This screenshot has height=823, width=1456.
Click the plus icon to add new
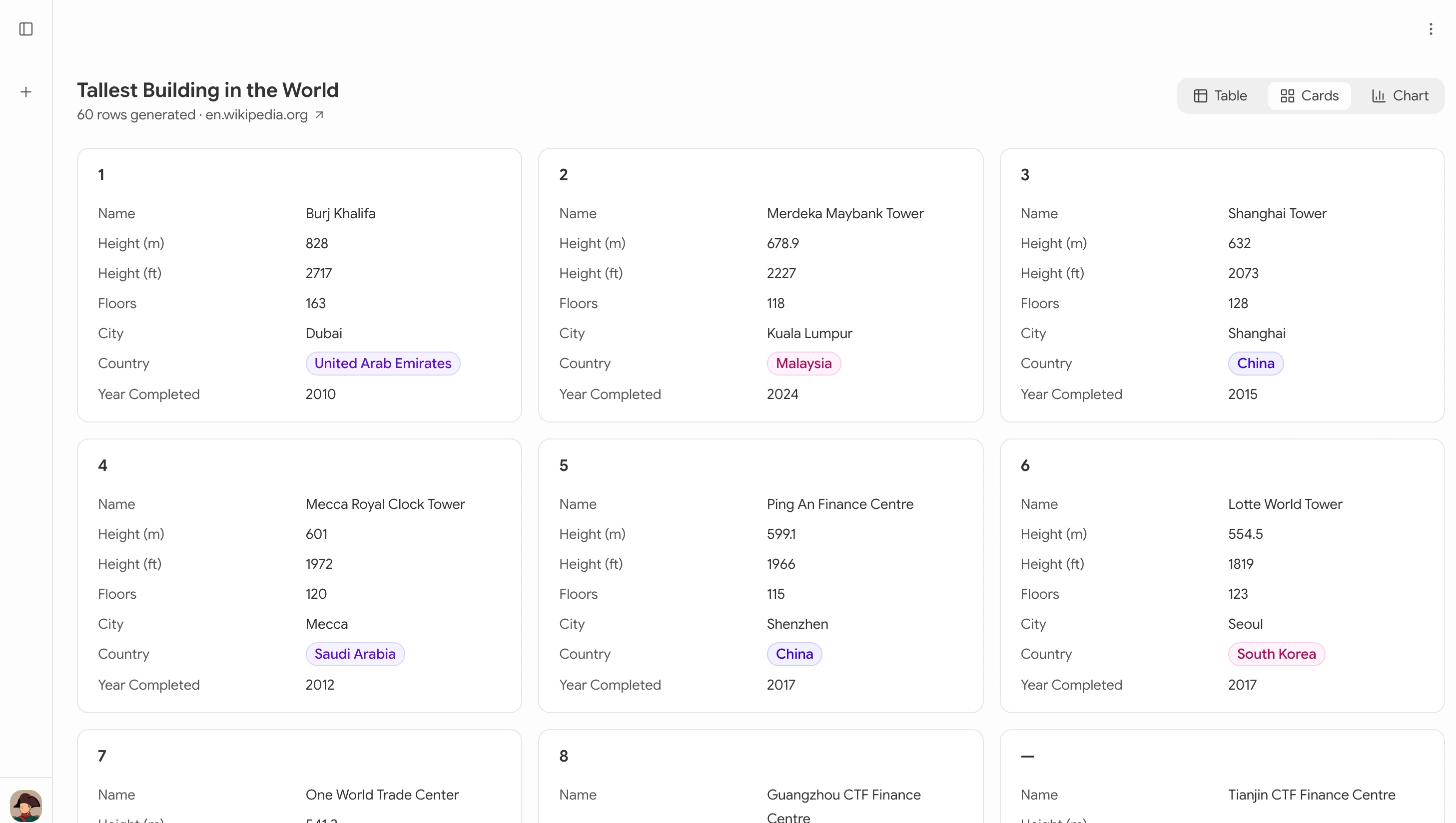[x=26, y=92]
